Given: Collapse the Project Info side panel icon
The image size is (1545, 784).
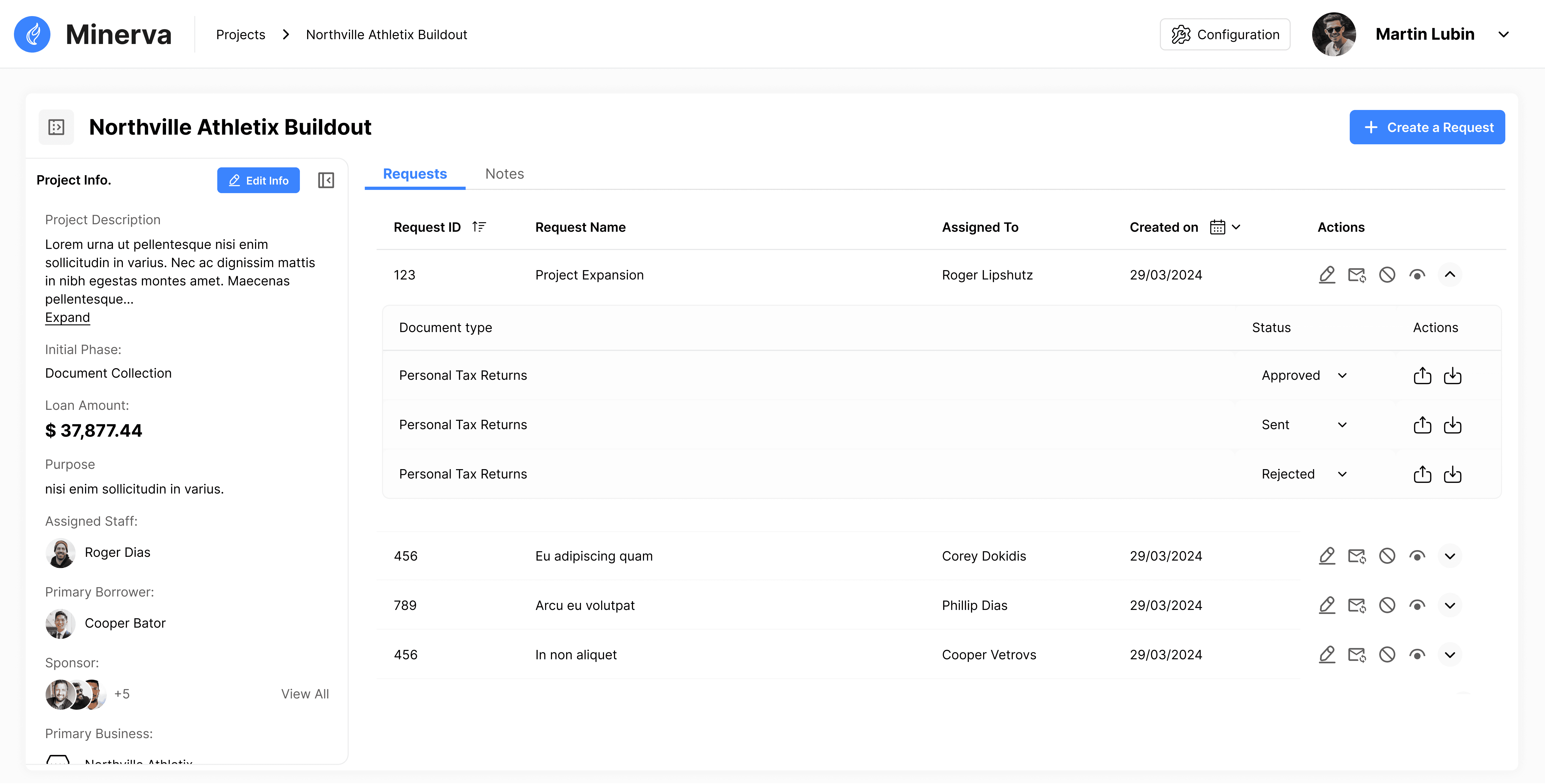Looking at the screenshot, I should click(326, 181).
